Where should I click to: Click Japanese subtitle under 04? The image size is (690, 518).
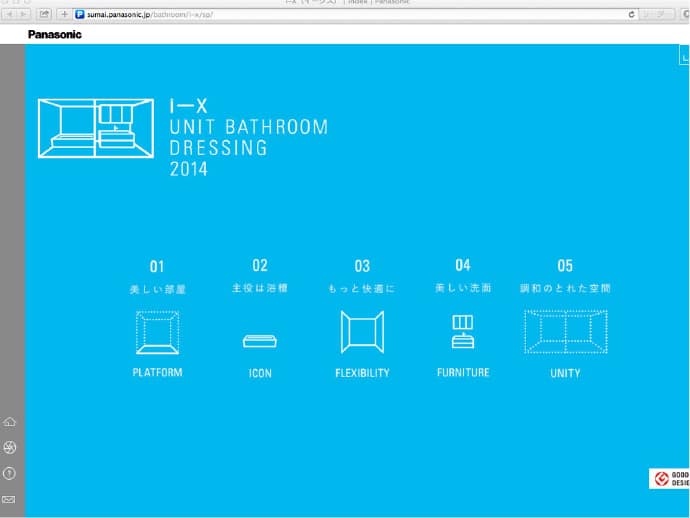(463, 288)
